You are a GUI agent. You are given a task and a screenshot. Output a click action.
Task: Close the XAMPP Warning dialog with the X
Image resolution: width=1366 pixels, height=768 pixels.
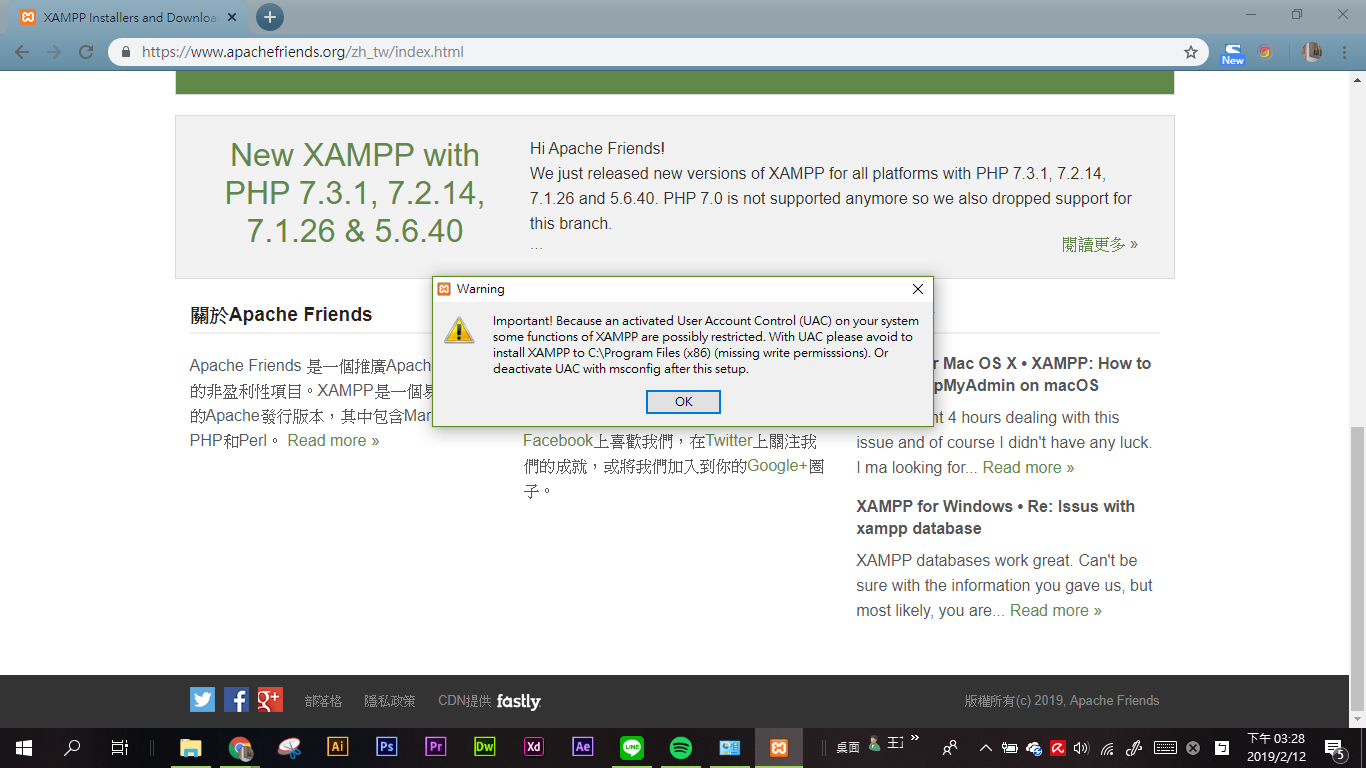coord(918,289)
